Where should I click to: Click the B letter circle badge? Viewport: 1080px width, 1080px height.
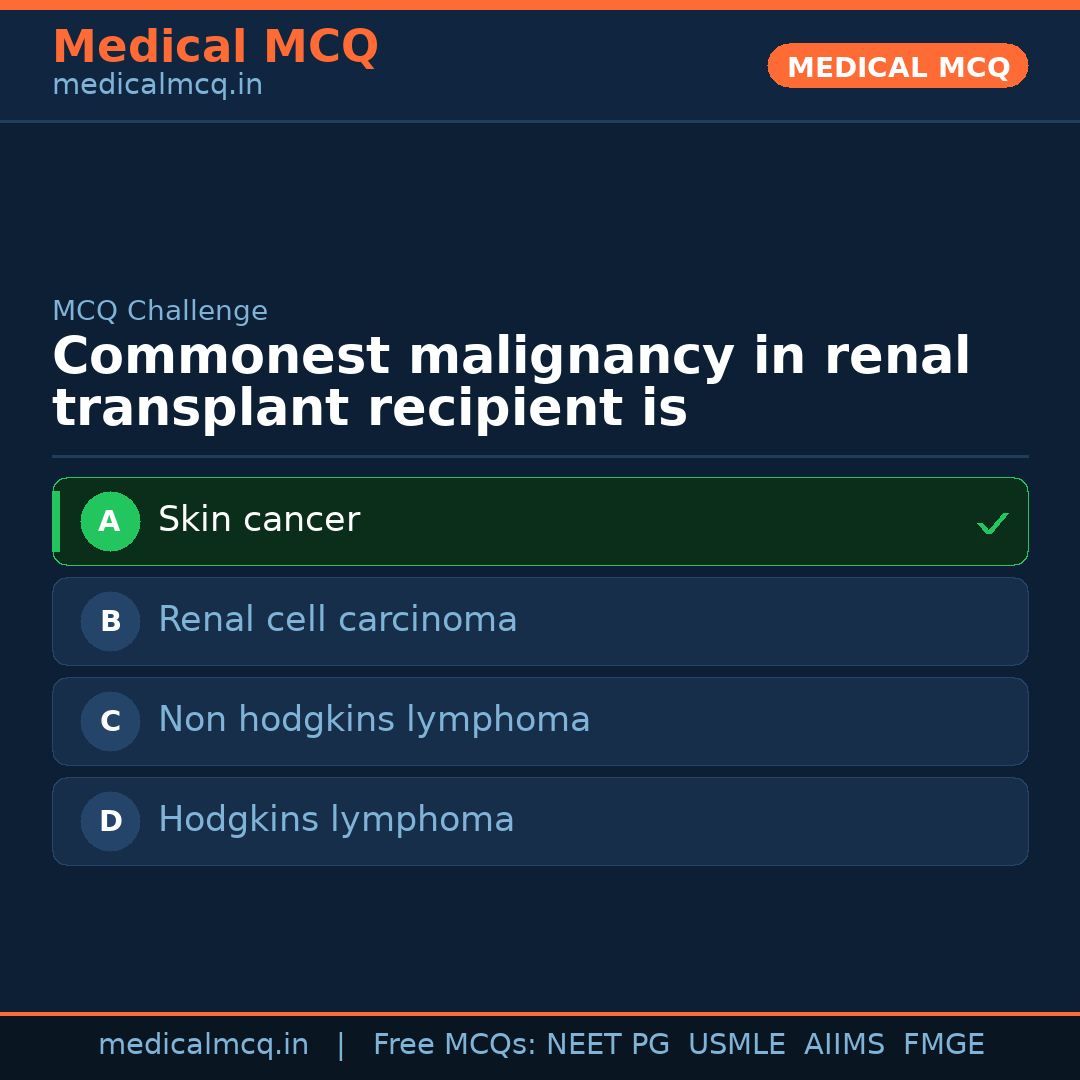coord(110,621)
